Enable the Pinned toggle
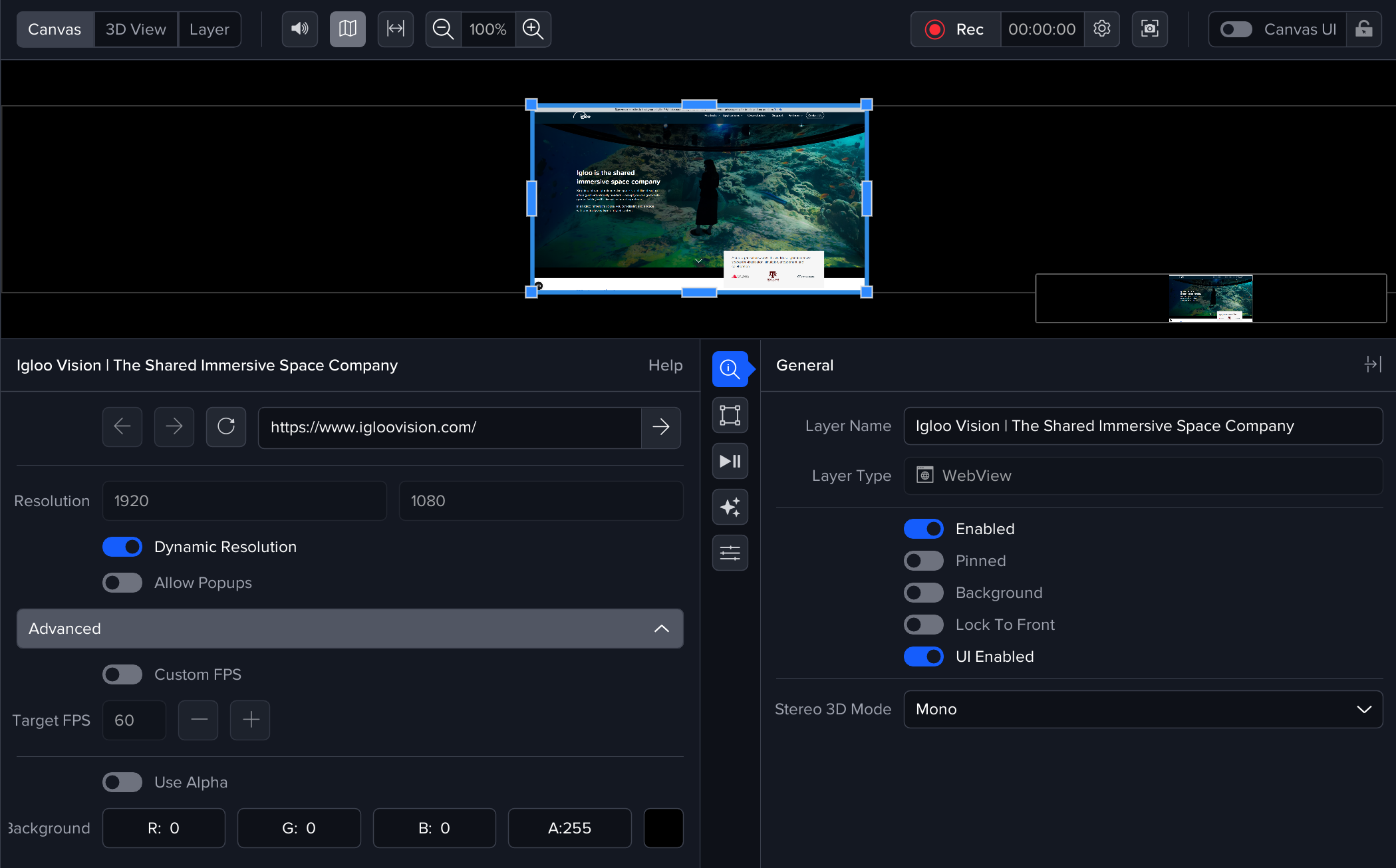The height and width of the screenshot is (868, 1396). click(923, 561)
